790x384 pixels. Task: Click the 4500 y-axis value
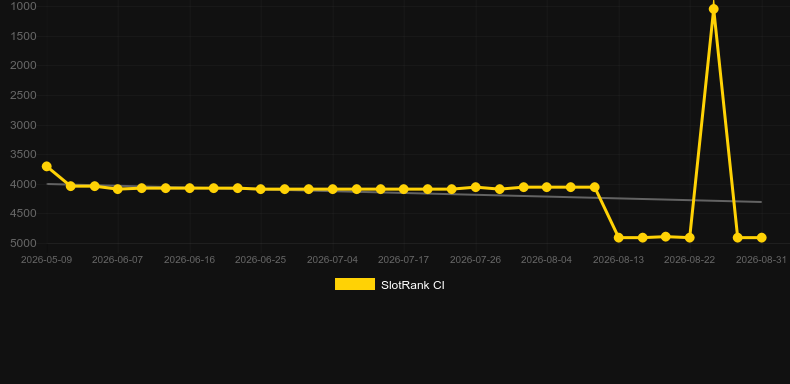(23, 214)
